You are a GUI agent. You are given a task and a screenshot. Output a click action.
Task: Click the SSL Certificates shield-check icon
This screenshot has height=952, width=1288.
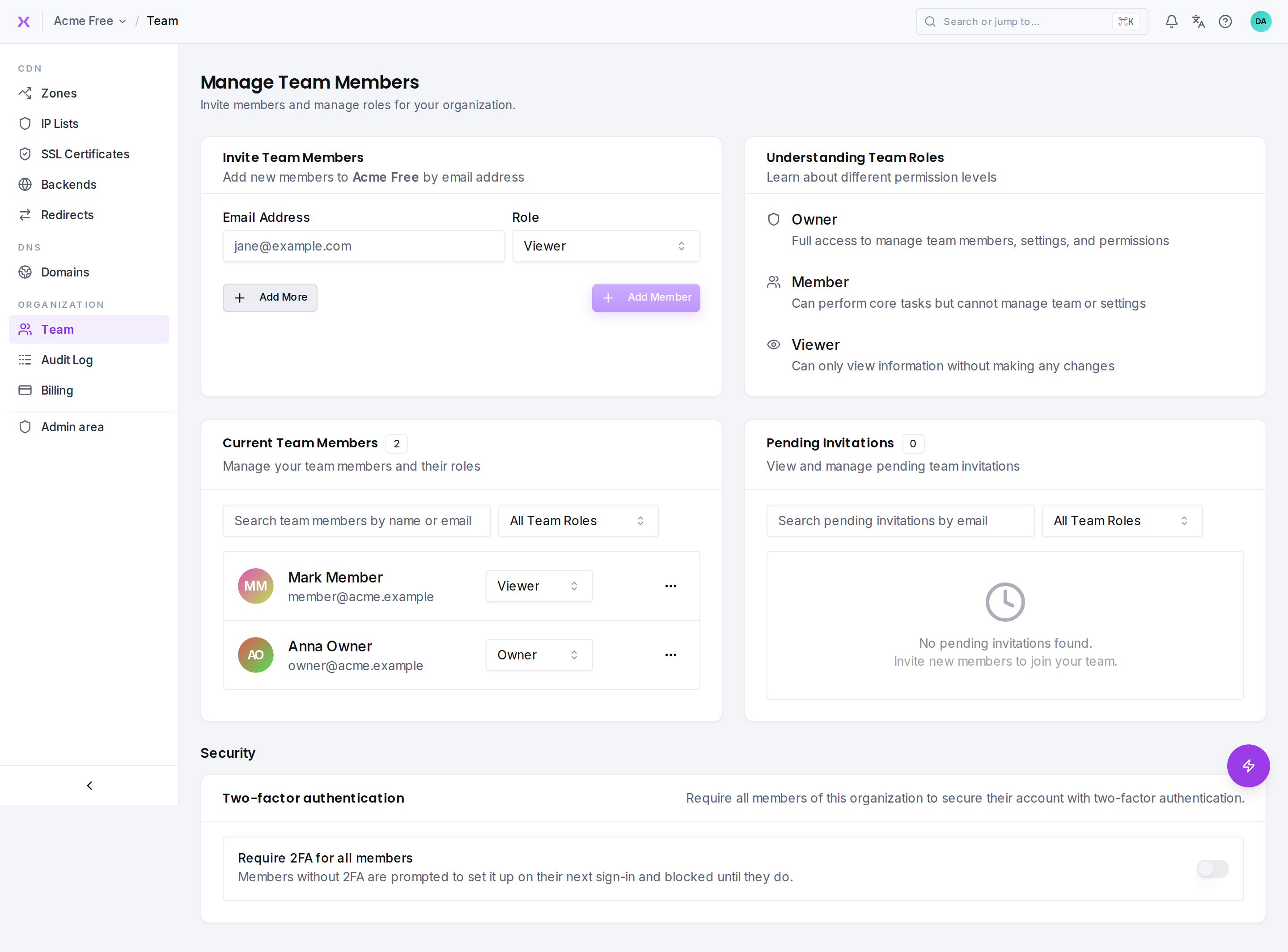[25, 154]
